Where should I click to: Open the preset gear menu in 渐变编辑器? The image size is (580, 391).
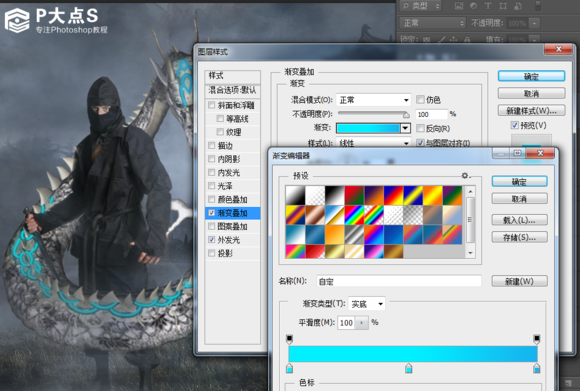tap(465, 175)
